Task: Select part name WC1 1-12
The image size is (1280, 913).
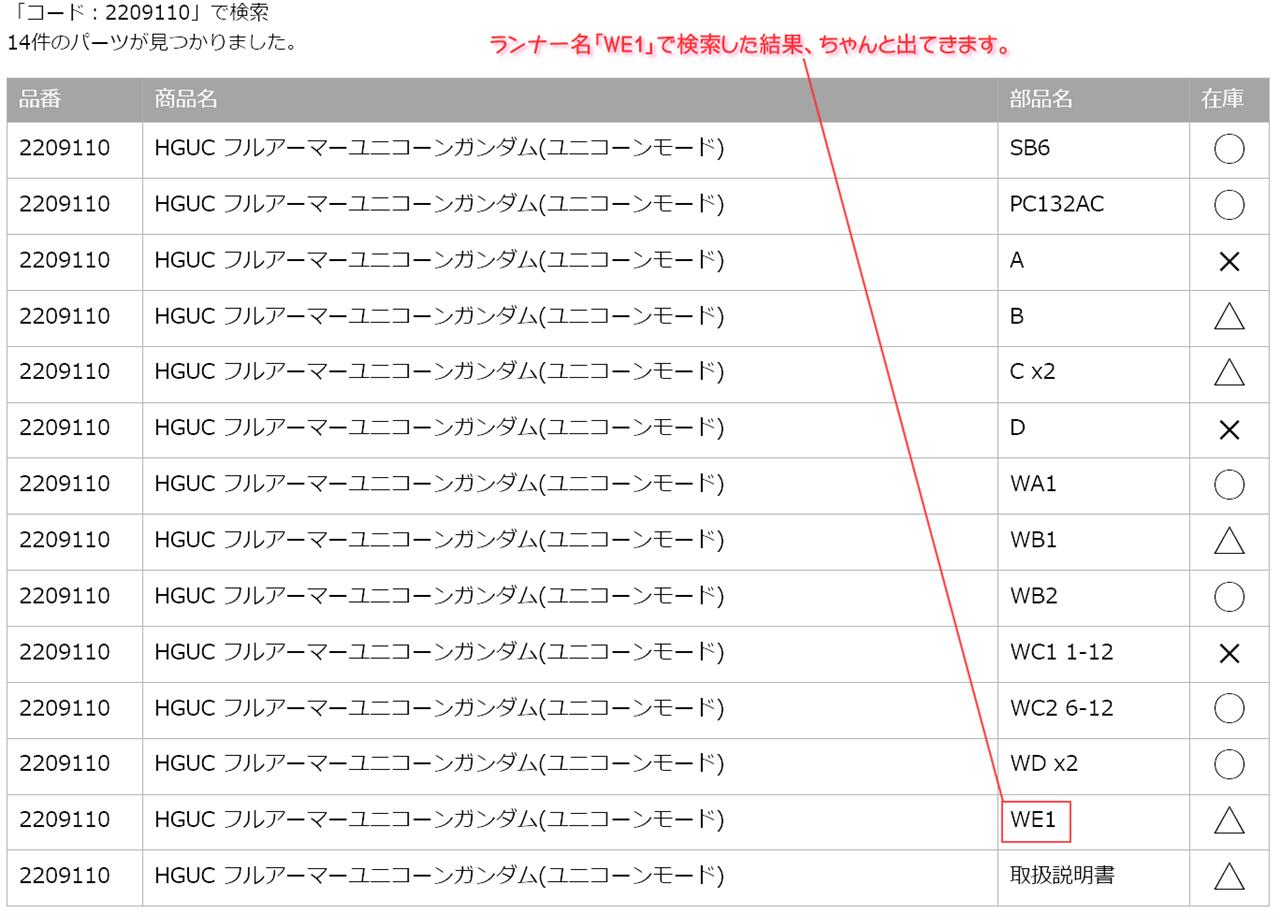Action: 1062,651
